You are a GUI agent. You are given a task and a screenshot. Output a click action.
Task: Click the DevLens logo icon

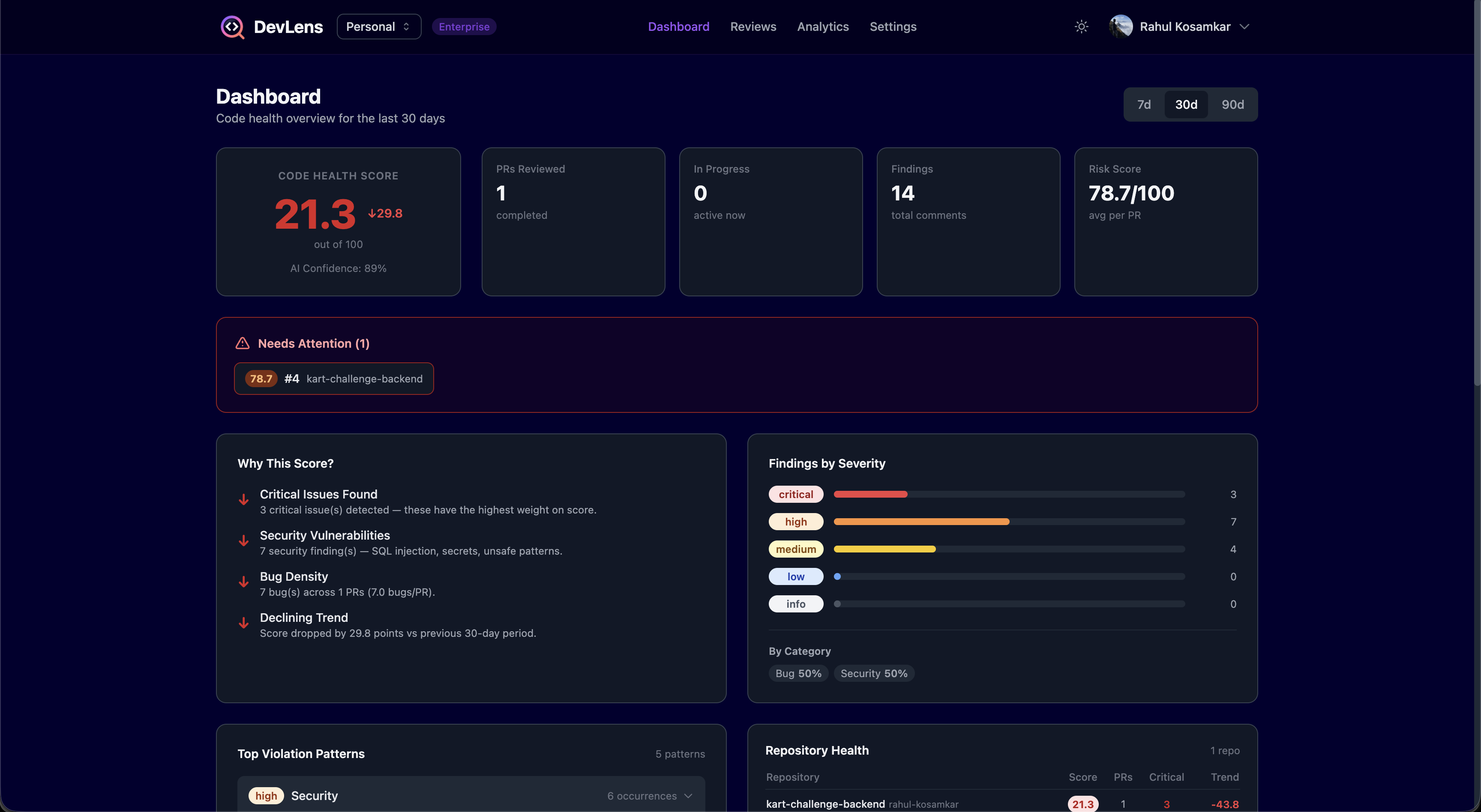click(232, 27)
